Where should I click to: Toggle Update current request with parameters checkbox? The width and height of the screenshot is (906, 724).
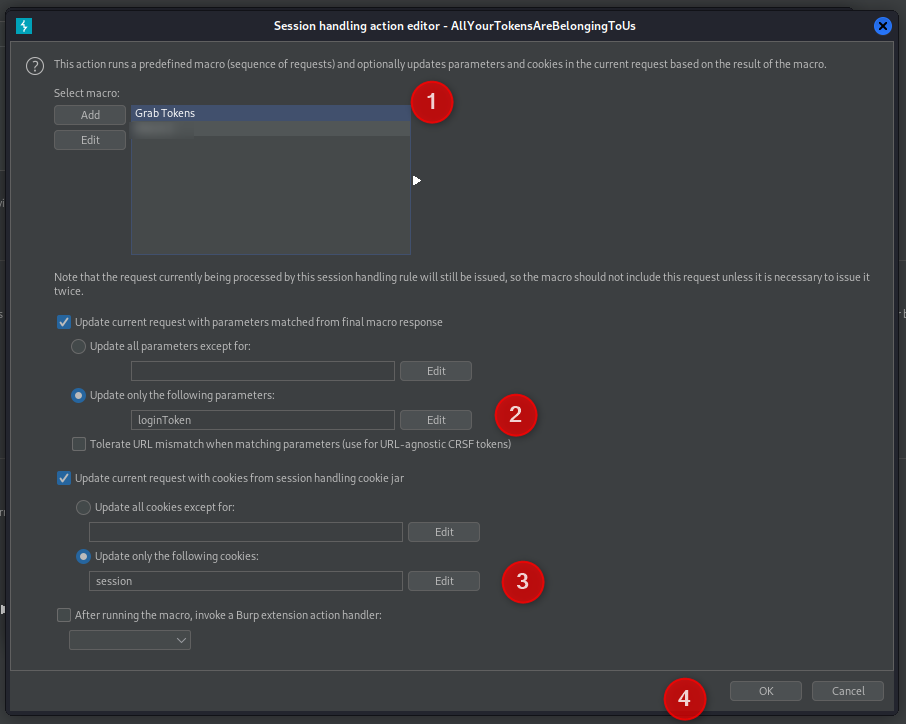tap(64, 322)
